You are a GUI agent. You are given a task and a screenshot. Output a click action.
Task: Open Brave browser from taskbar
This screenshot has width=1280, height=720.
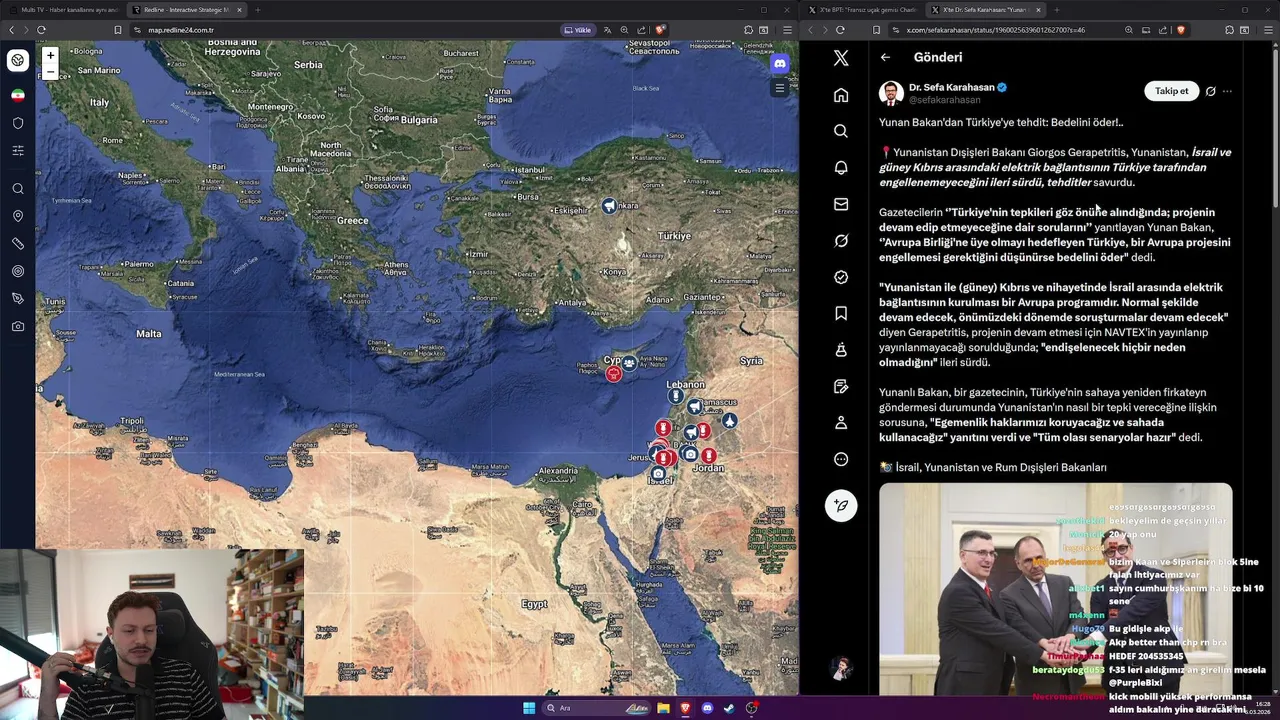click(685, 708)
